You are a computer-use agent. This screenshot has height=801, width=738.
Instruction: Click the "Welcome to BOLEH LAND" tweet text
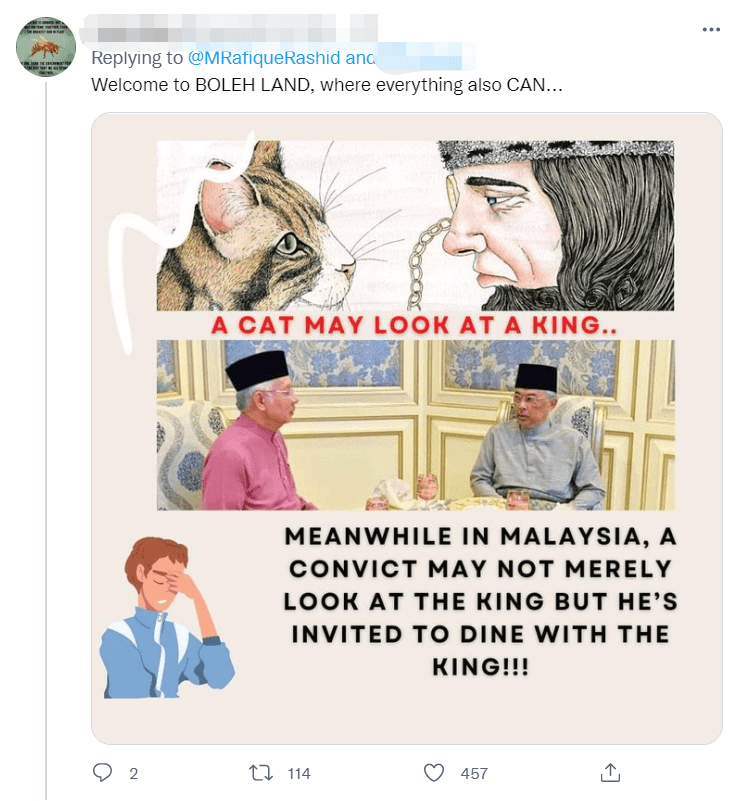tap(326, 85)
